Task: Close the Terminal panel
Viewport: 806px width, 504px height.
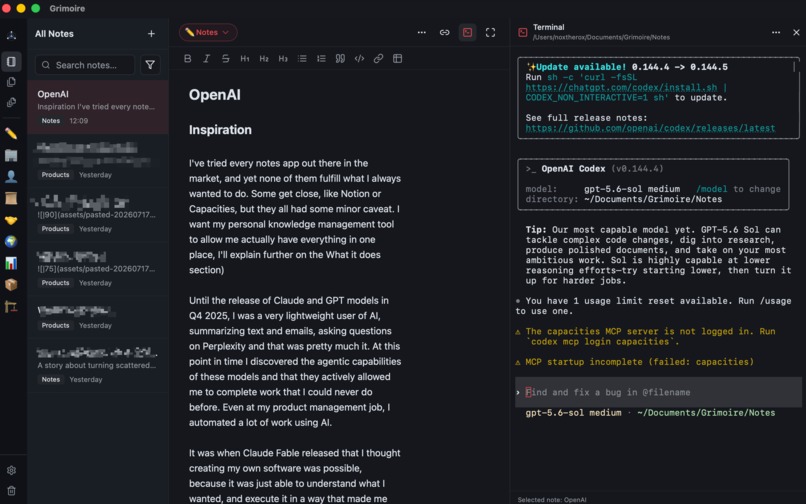Action: (796, 32)
